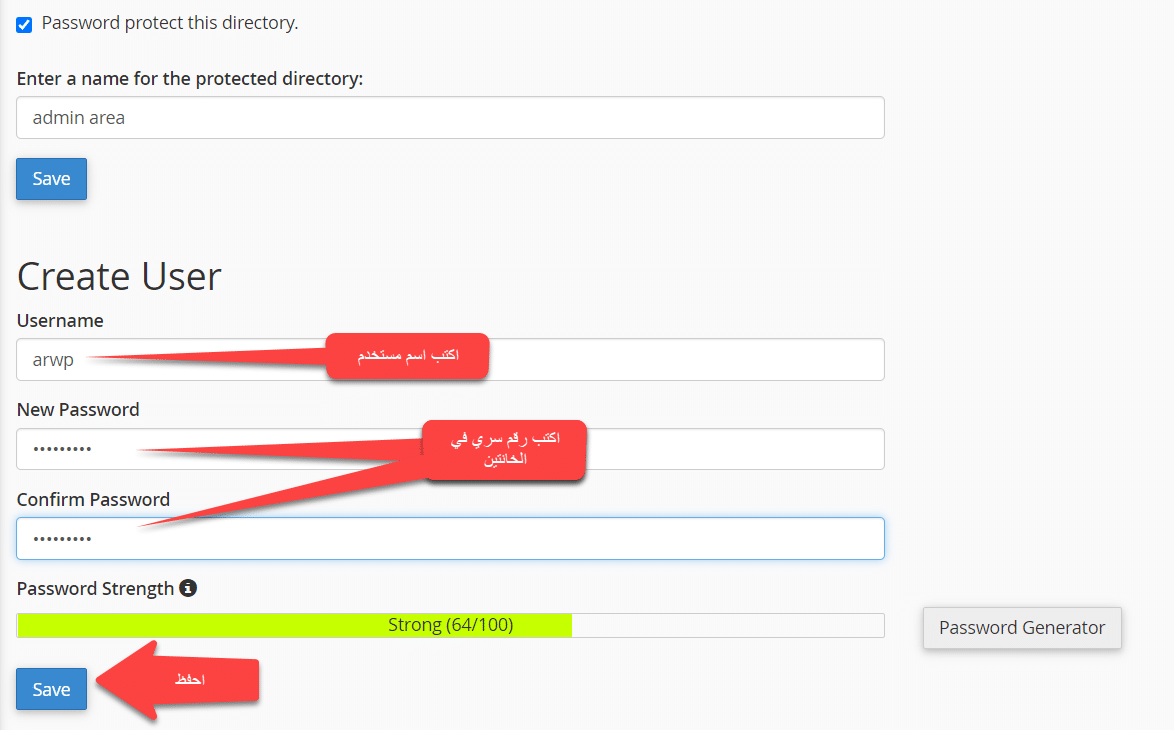Viewport: 1174px width, 730px height.
Task: Click the "Enter a name for the protected directory" label
Action: (190, 78)
